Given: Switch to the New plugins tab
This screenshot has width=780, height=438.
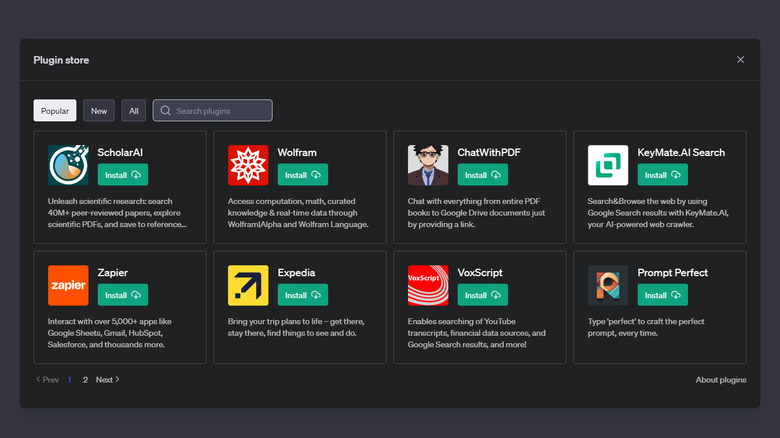Looking at the screenshot, I should pos(98,110).
